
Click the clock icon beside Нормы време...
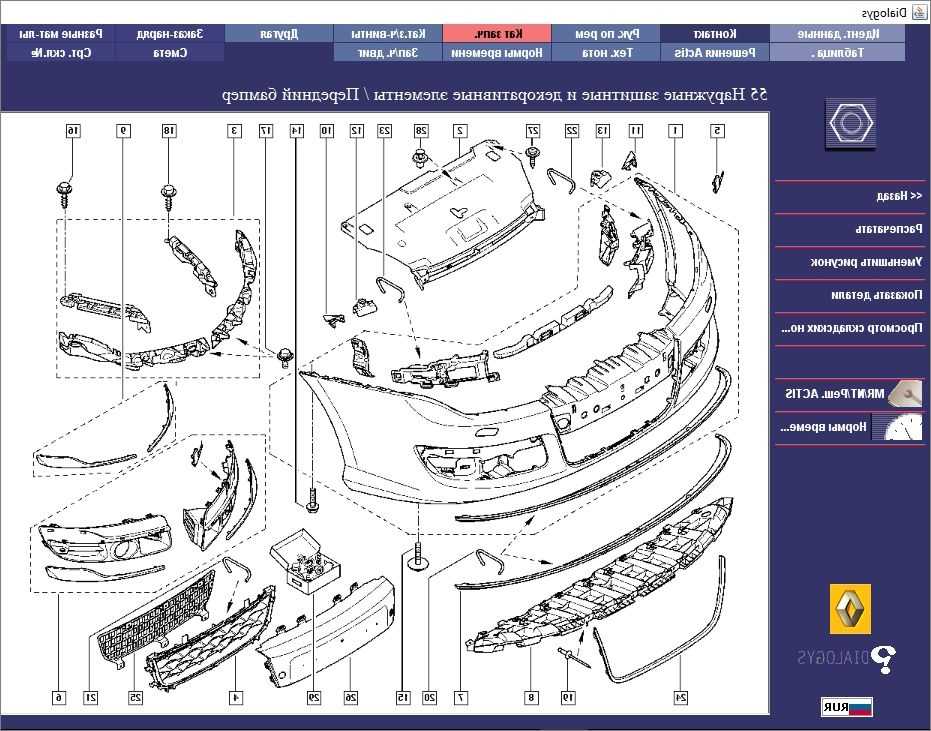click(903, 427)
